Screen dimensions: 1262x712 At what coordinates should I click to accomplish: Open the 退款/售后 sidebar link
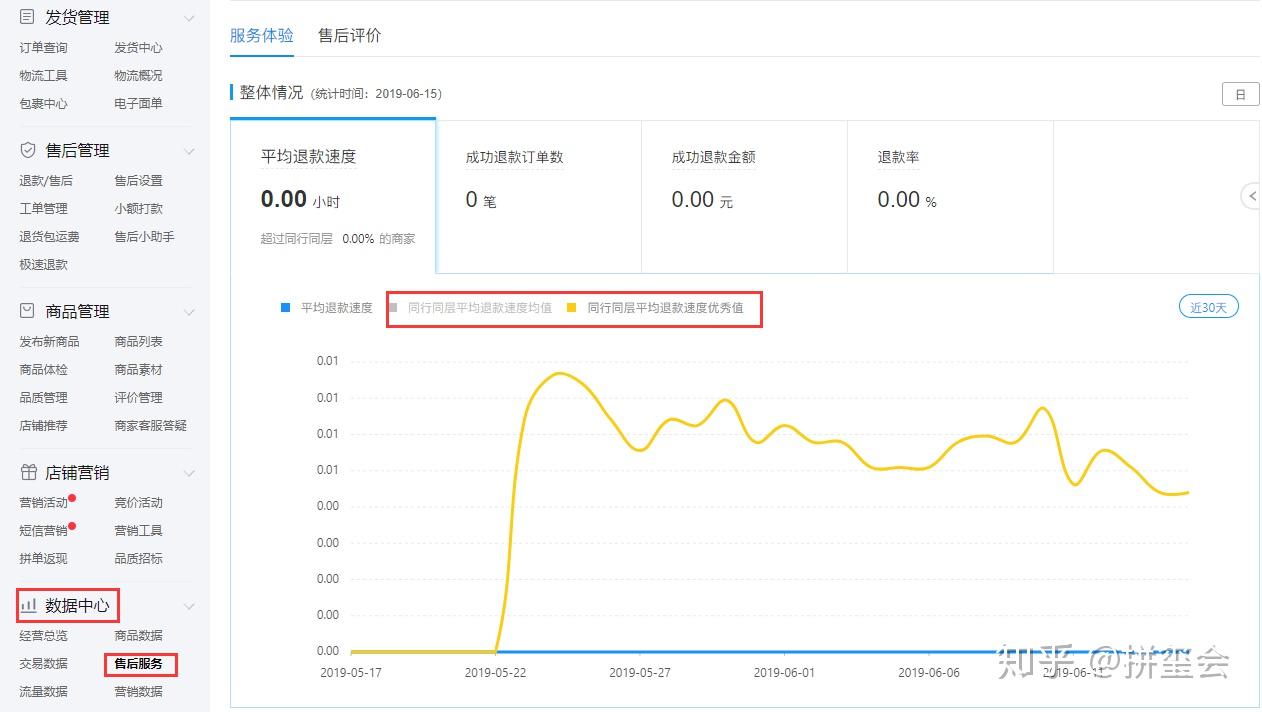46,181
